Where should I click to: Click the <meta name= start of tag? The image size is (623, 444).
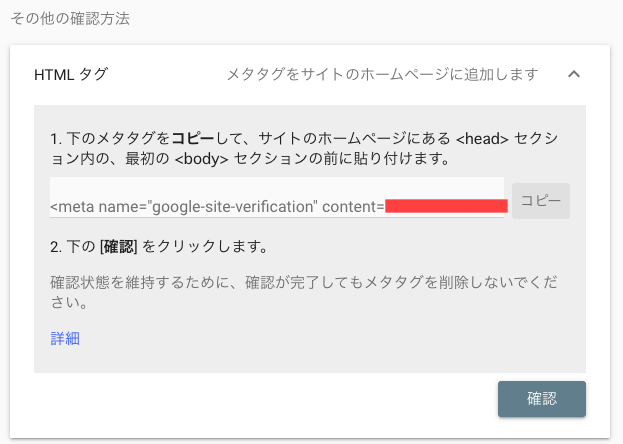point(99,207)
